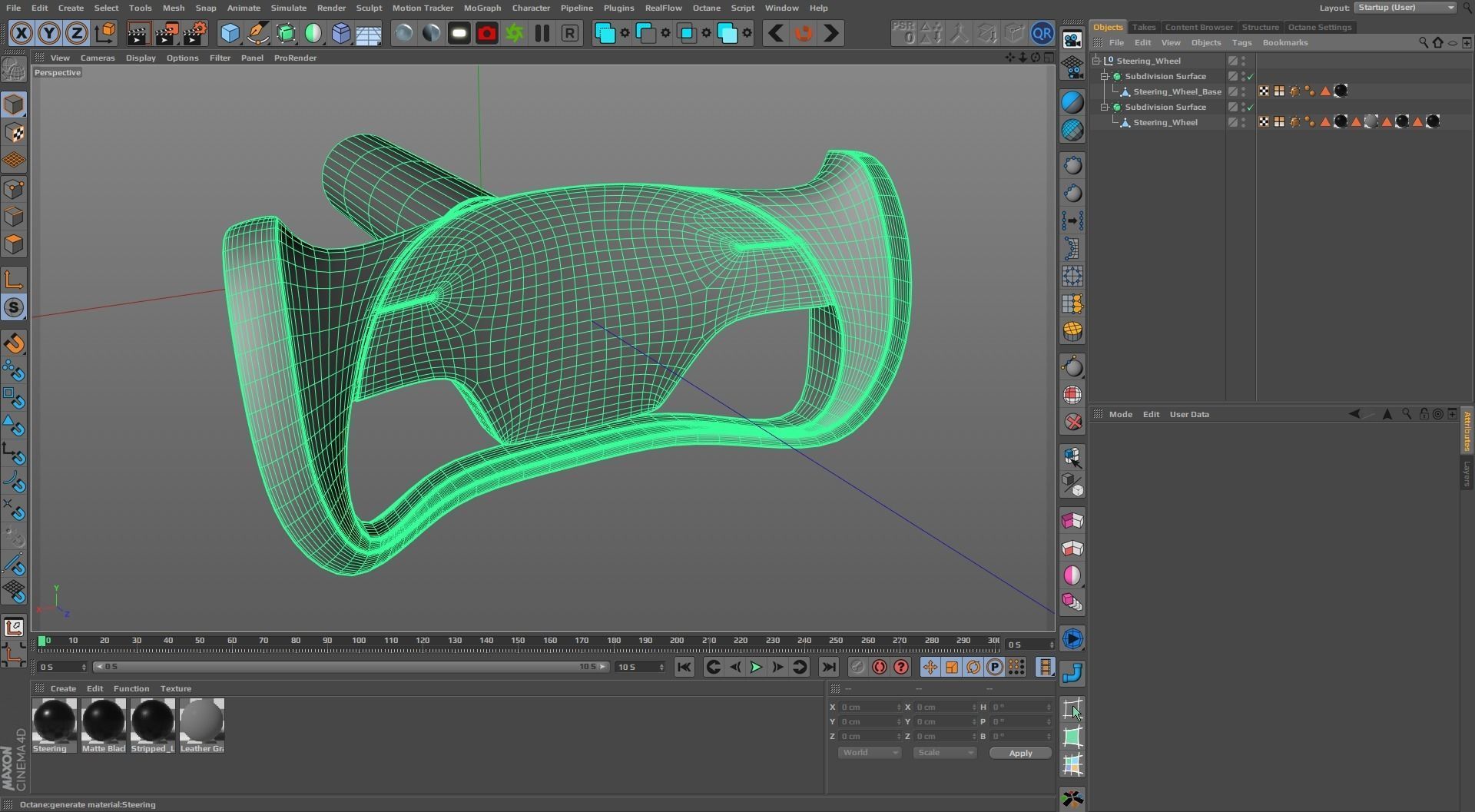Toggle visibility dots for Steering_Wheel null
The width and height of the screenshot is (1475, 812).
pos(1244,61)
